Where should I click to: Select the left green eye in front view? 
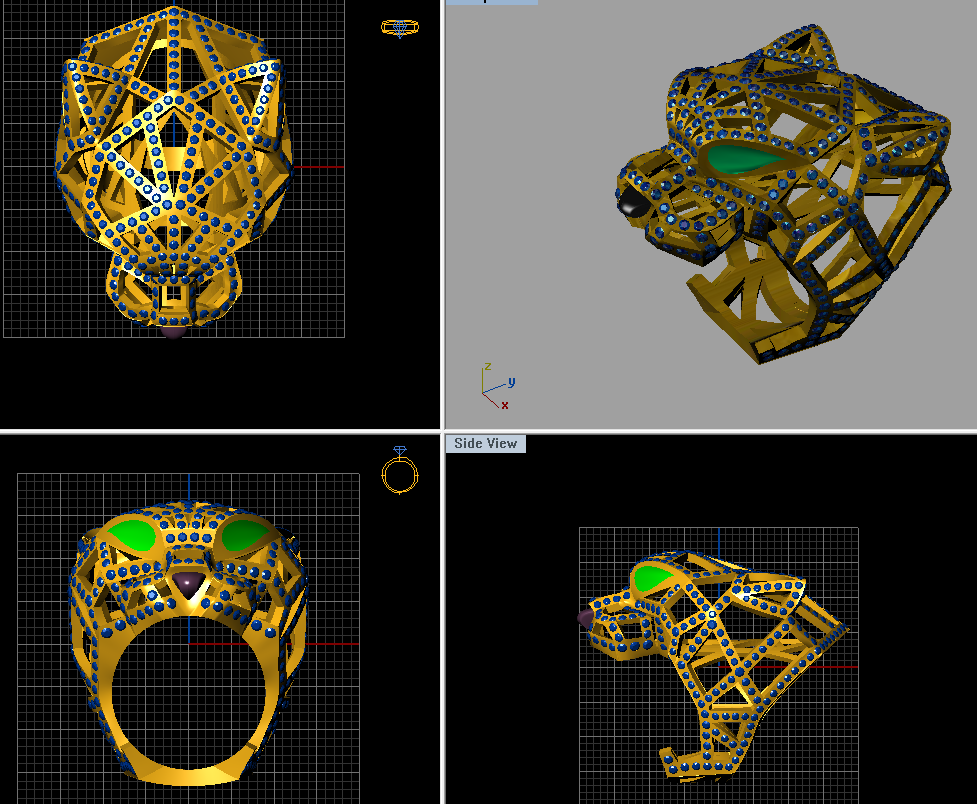132,535
